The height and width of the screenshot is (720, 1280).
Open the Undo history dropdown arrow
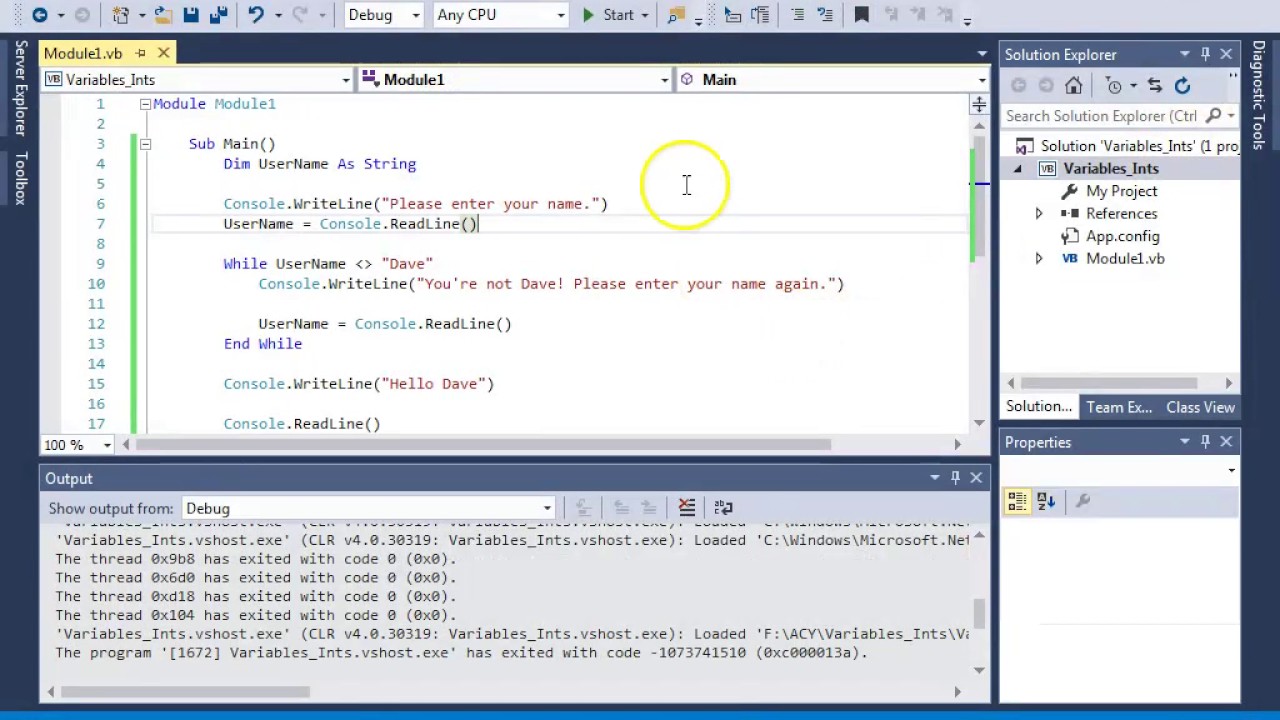tap(277, 15)
